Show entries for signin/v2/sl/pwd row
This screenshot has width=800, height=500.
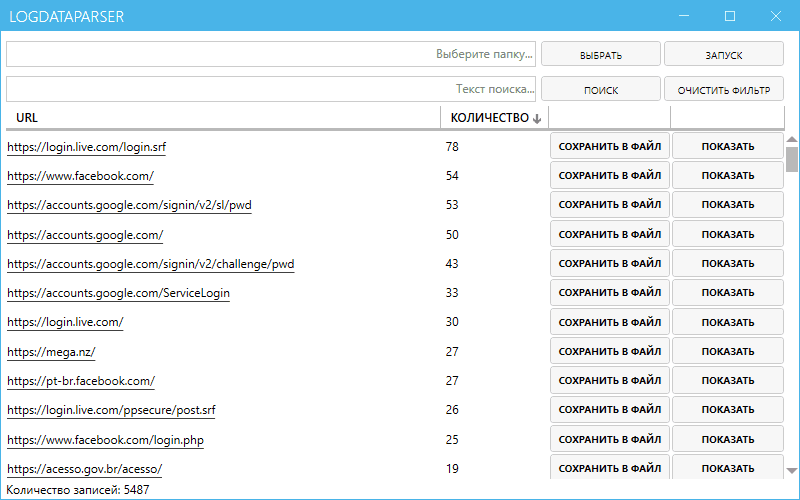click(728, 205)
